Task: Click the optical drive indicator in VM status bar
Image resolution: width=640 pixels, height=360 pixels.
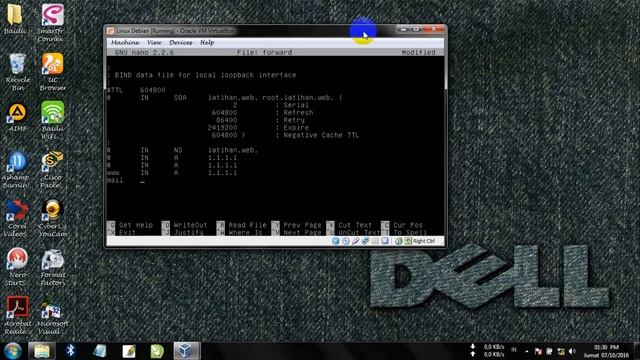Action: [345, 241]
